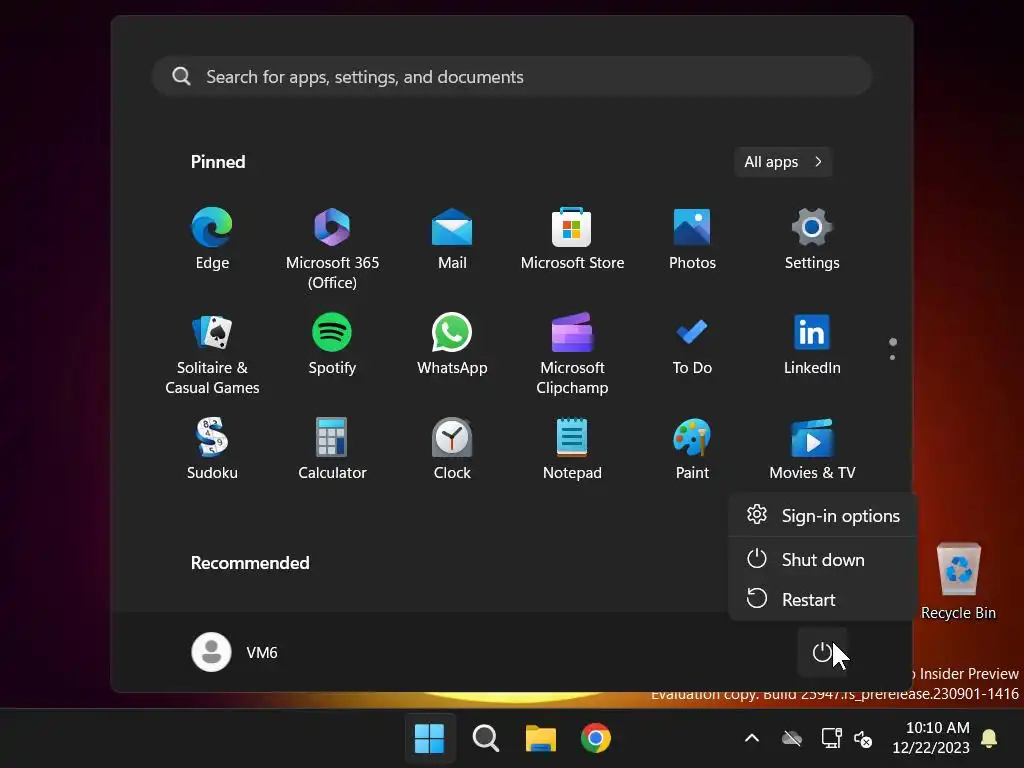
Task: Click the Start menu search field
Action: [x=512, y=76]
